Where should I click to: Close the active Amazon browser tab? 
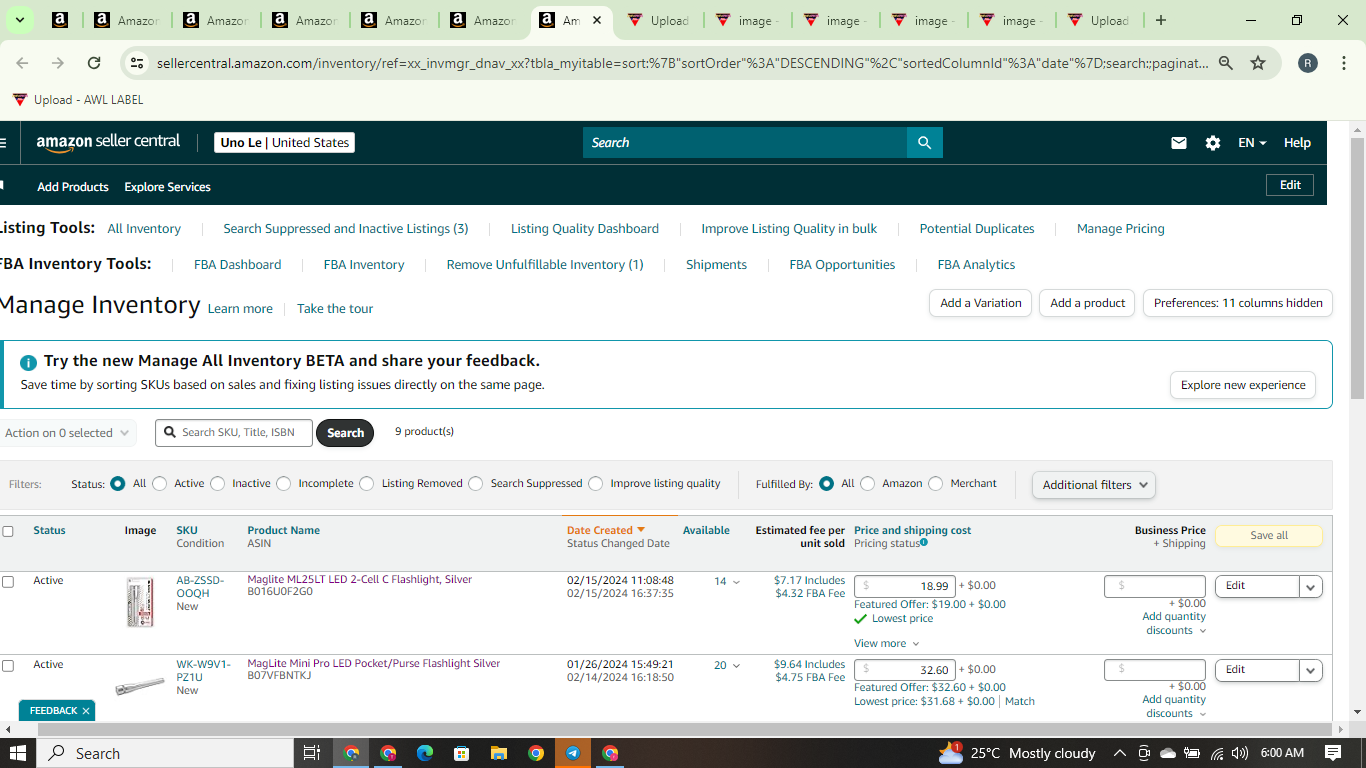tap(597, 20)
